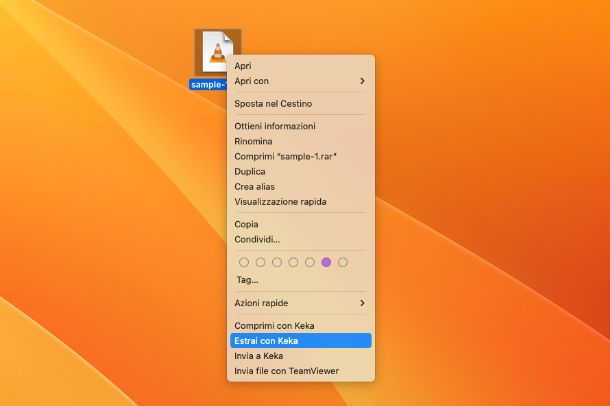Image resolution: width=610 pixels, height=406 pixels.
Task: Select the leftmost empty tag circle
Action: 244,262
